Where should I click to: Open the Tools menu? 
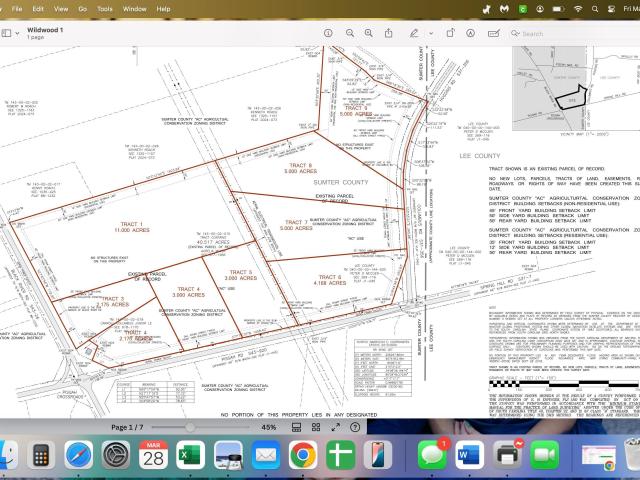pos(105,8)
